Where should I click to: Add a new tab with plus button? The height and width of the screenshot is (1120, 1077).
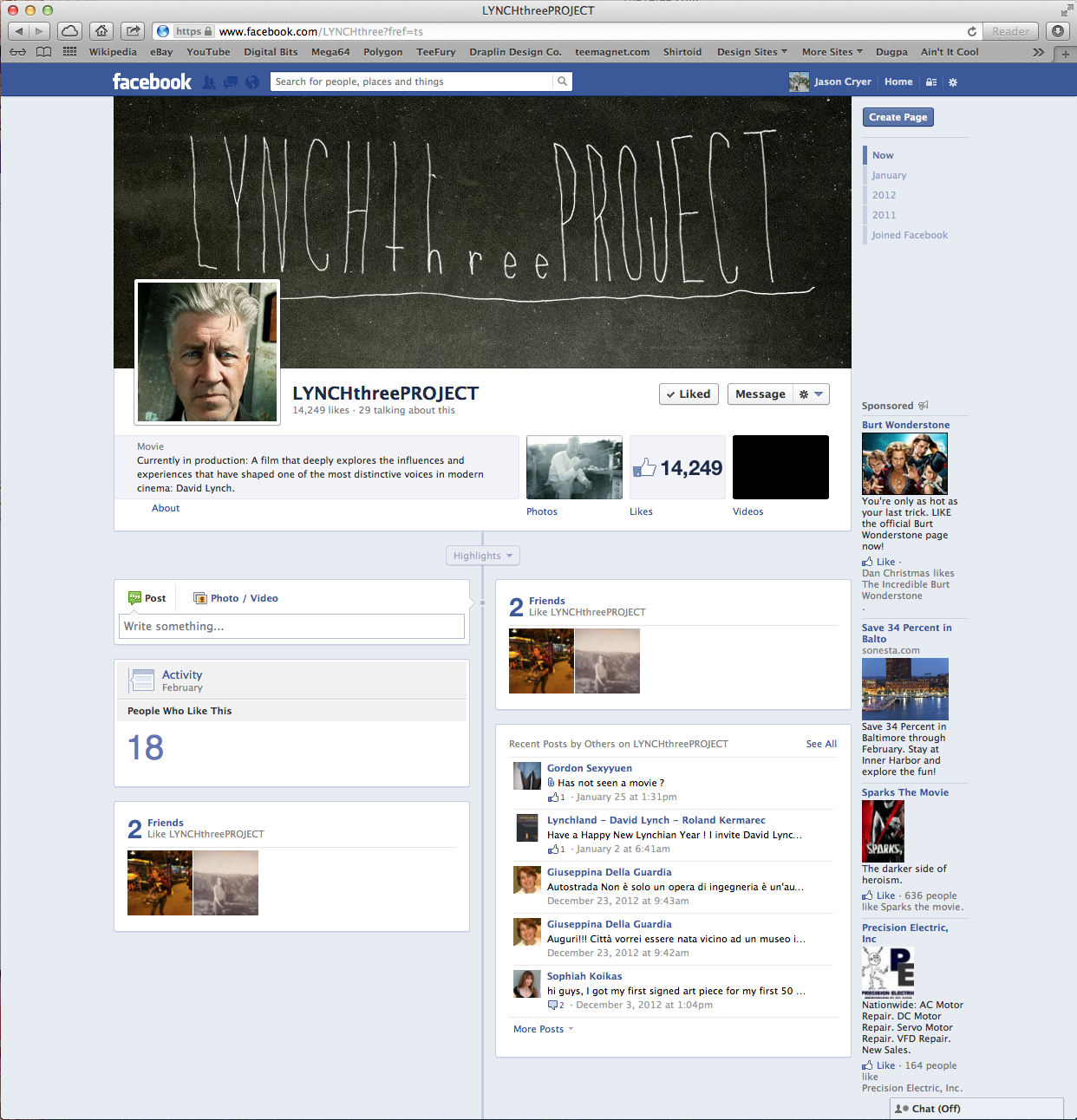[x=1065, y=54]
